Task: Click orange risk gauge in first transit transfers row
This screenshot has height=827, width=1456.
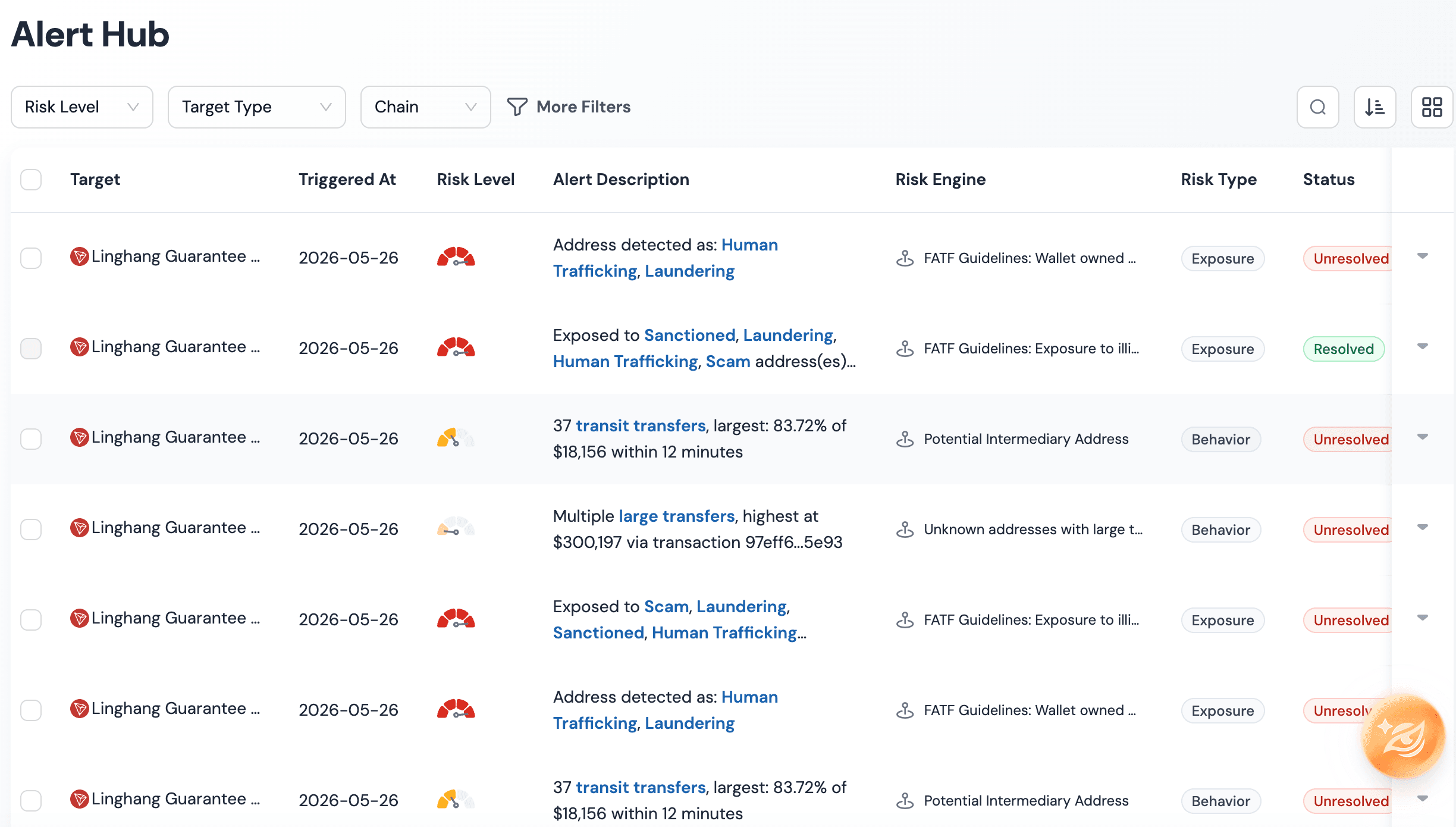Action: 456,437
